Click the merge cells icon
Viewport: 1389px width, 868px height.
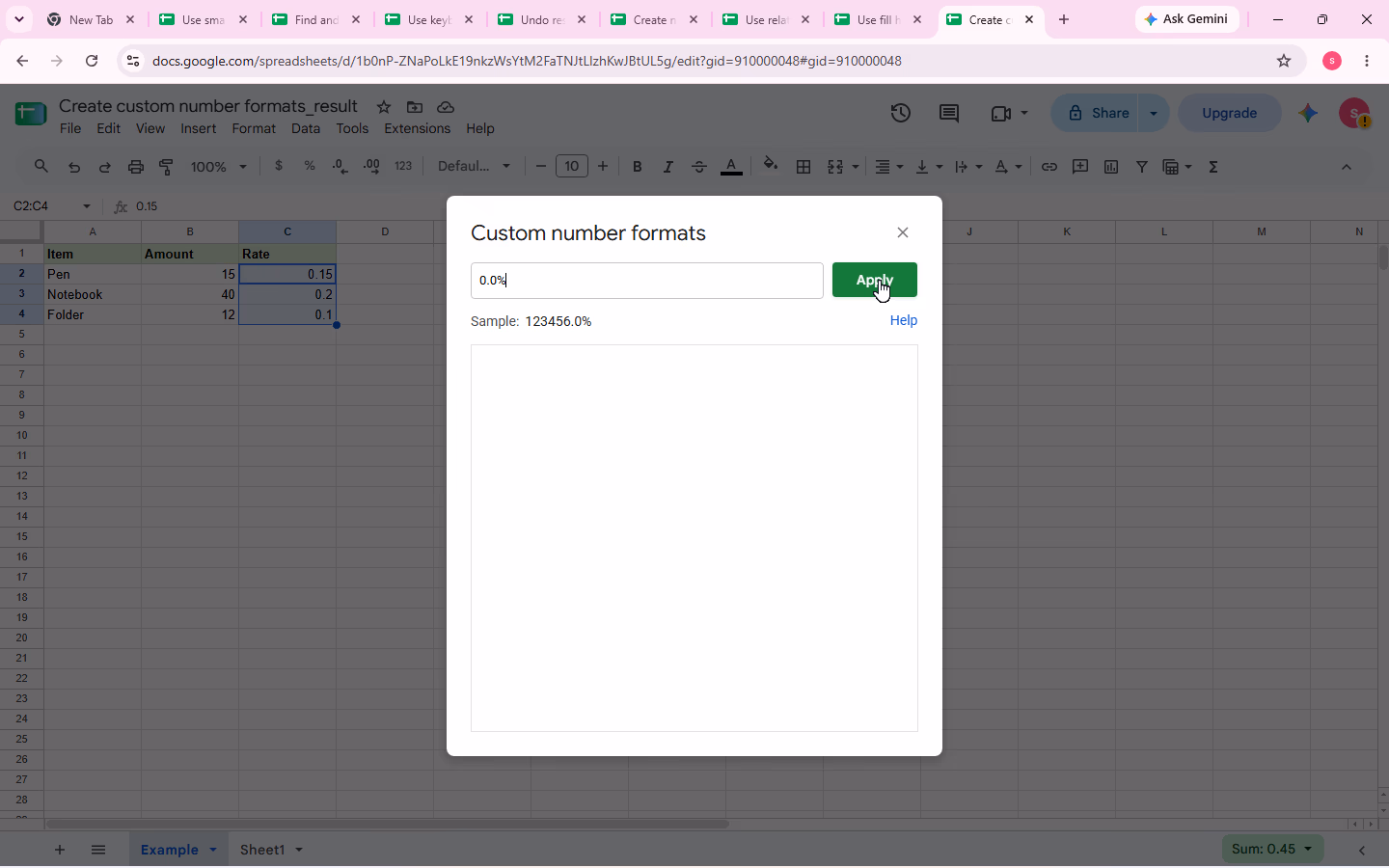click(835, 167)
